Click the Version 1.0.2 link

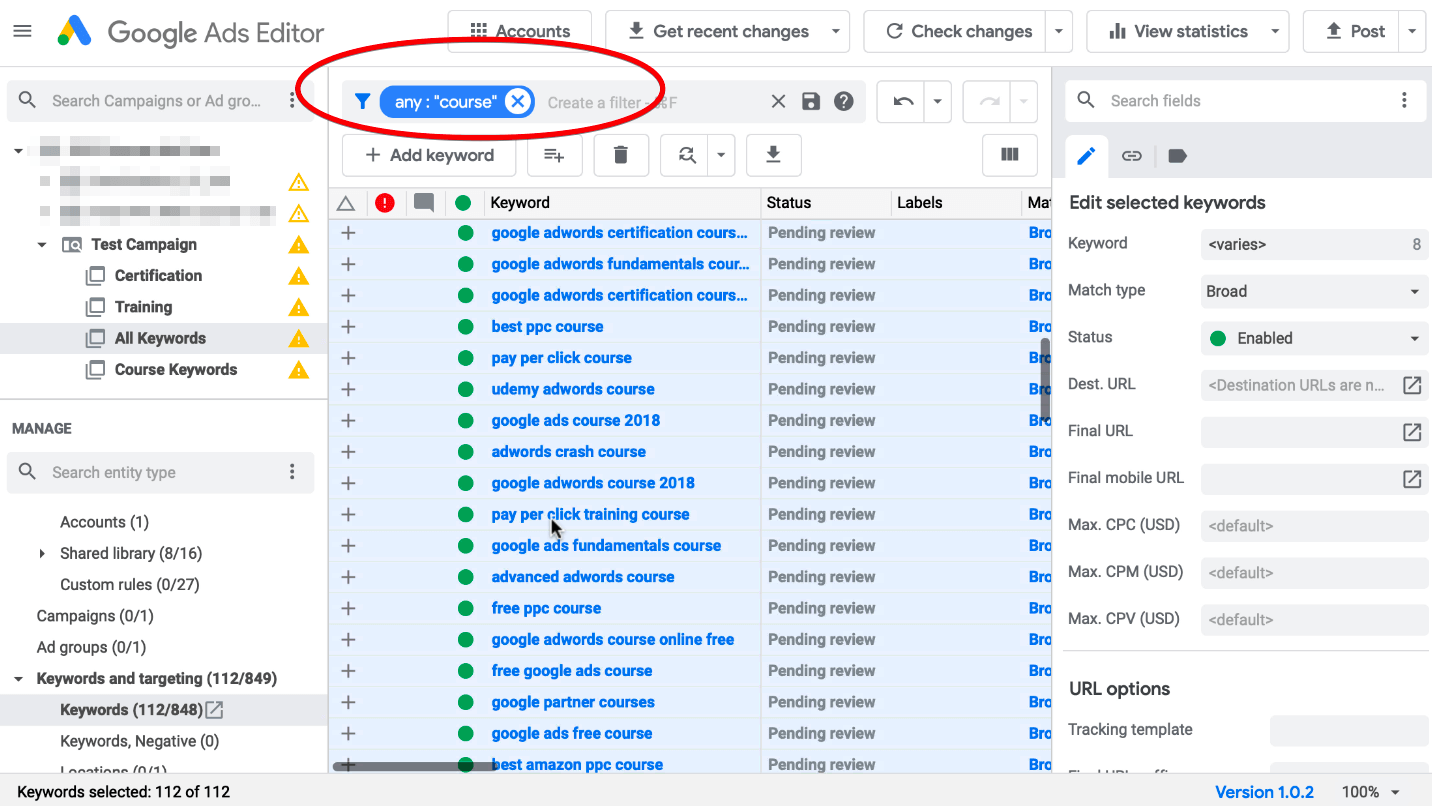(x=1264, y=792)
